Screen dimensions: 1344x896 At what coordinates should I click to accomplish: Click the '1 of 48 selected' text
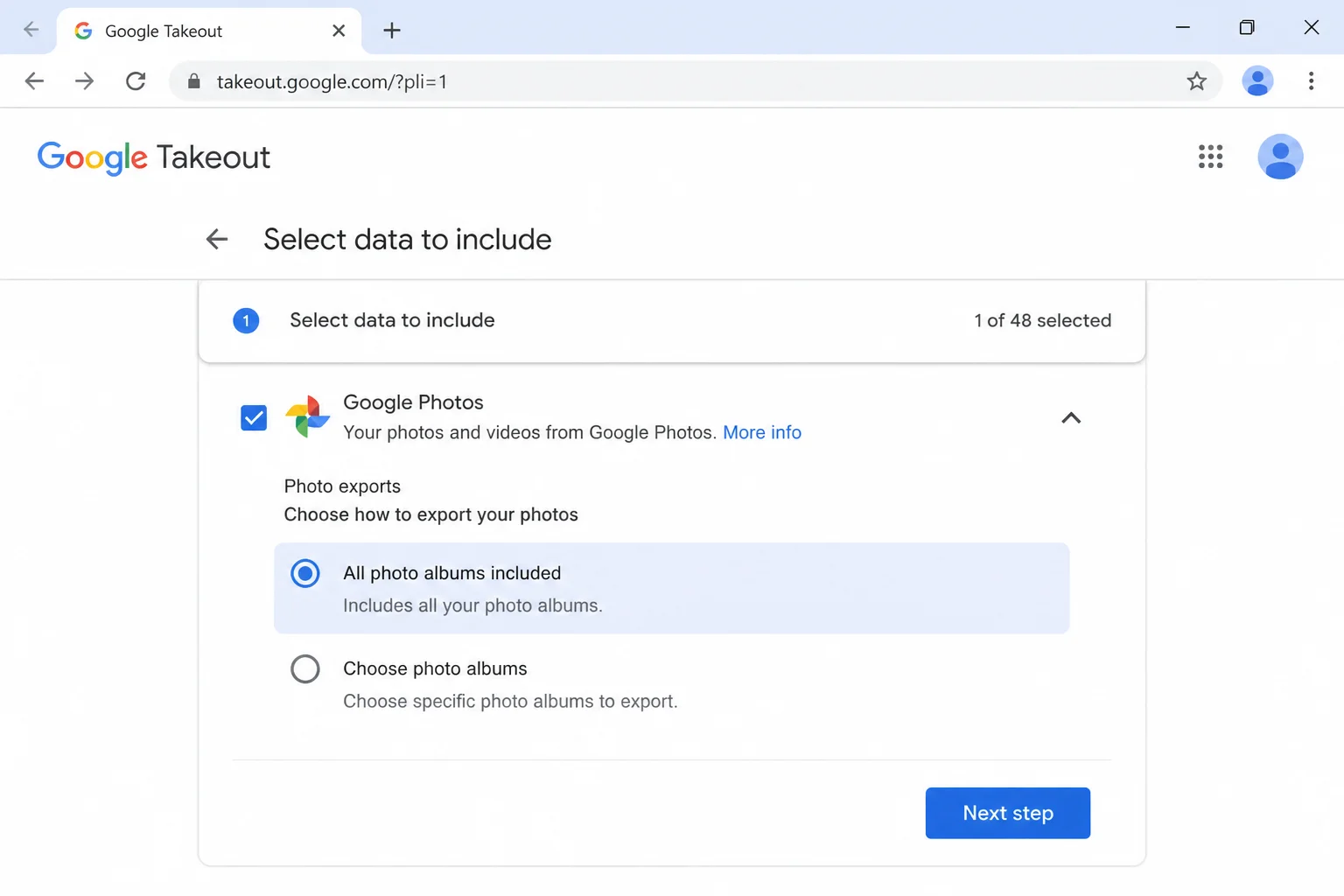1043,320
